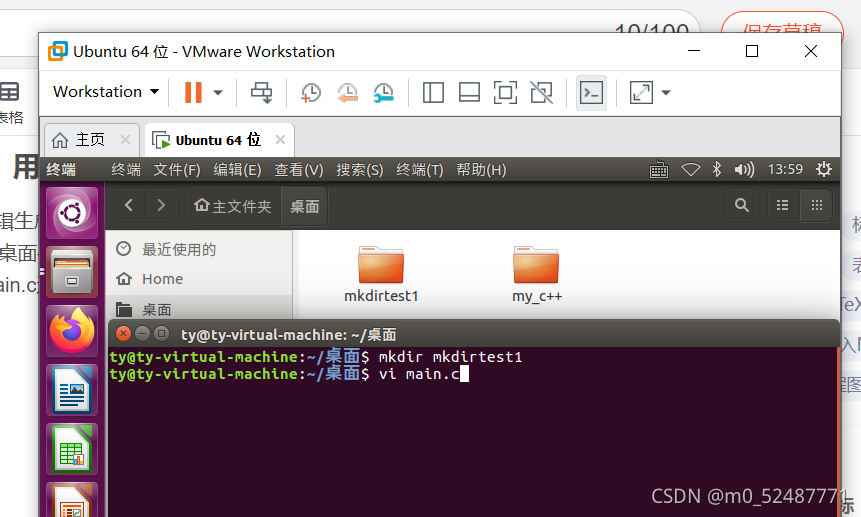Select the mkdirtest1 folder

point(381,274)
